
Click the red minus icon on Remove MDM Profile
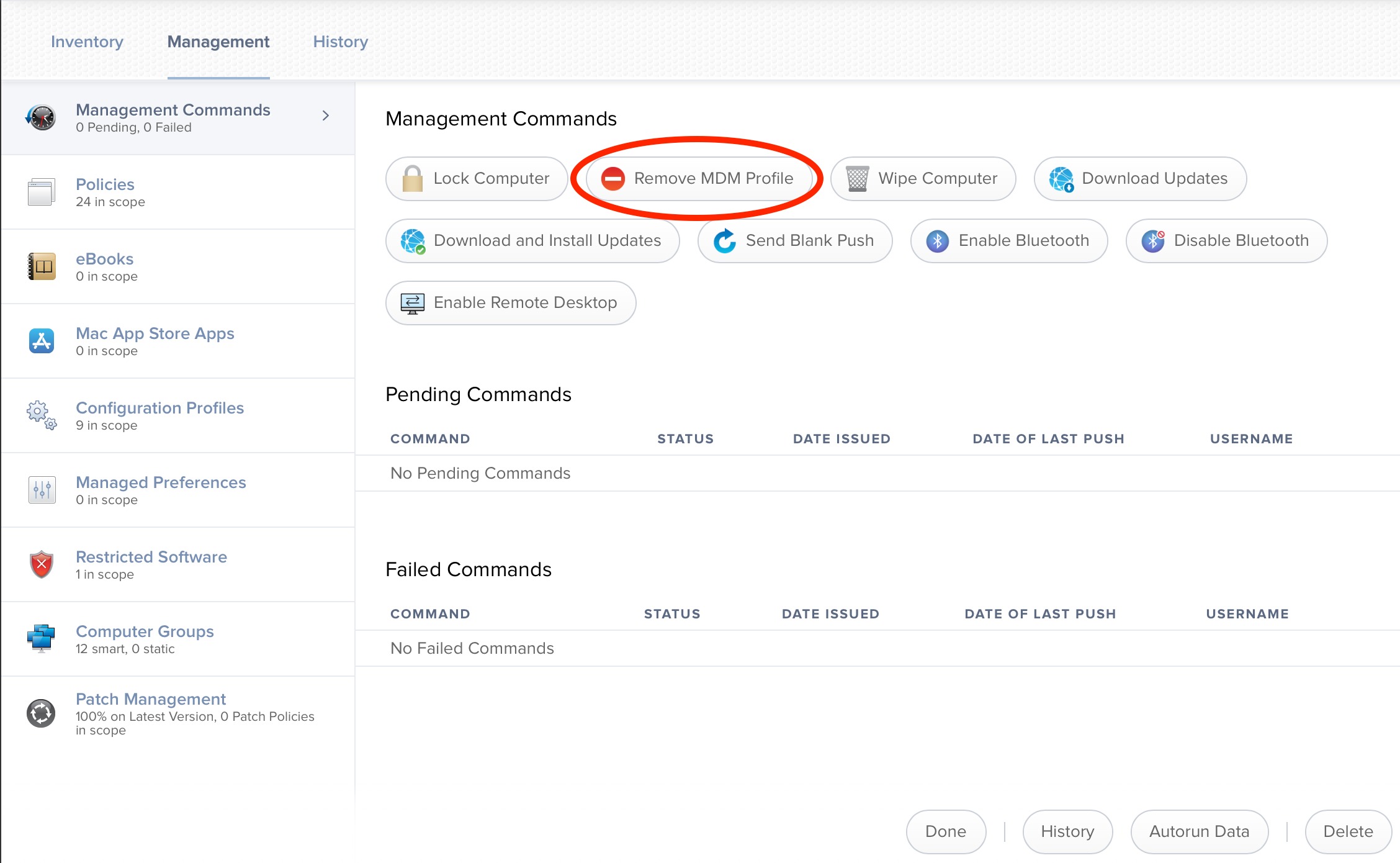click(613, 179)
